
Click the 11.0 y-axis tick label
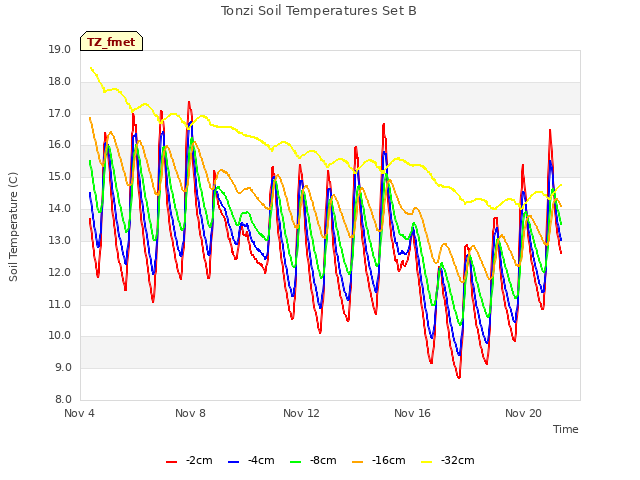(60, 304)
